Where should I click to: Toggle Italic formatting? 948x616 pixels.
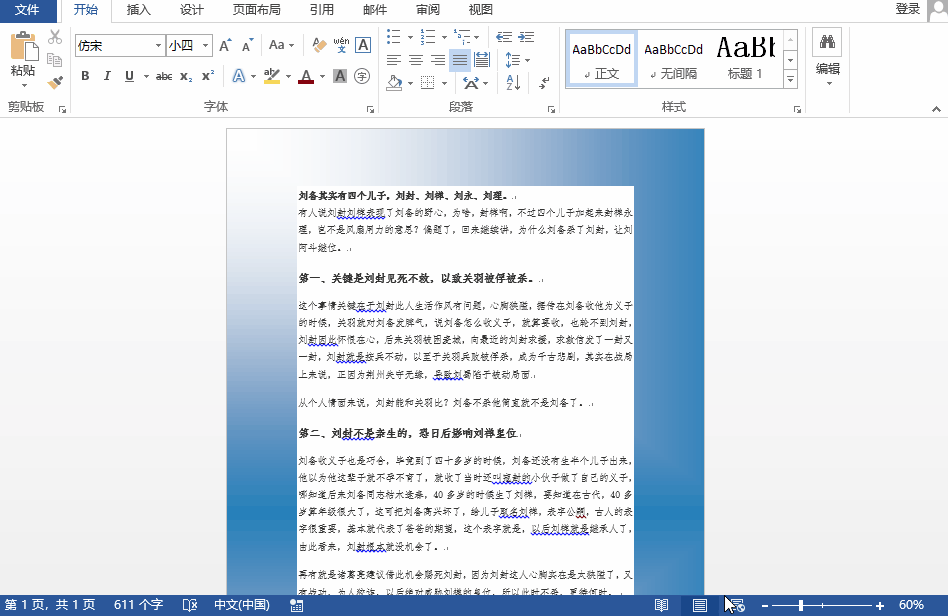click(107, 76)
